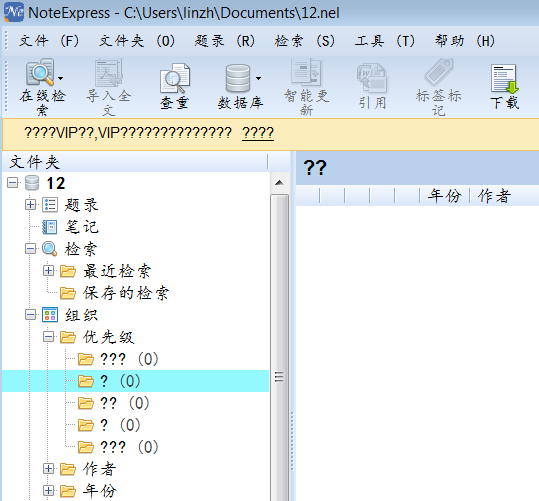Screen dimensions: 539x501
Task: Open dropdown arrow beside 数据库
Action: pos(258,78)
